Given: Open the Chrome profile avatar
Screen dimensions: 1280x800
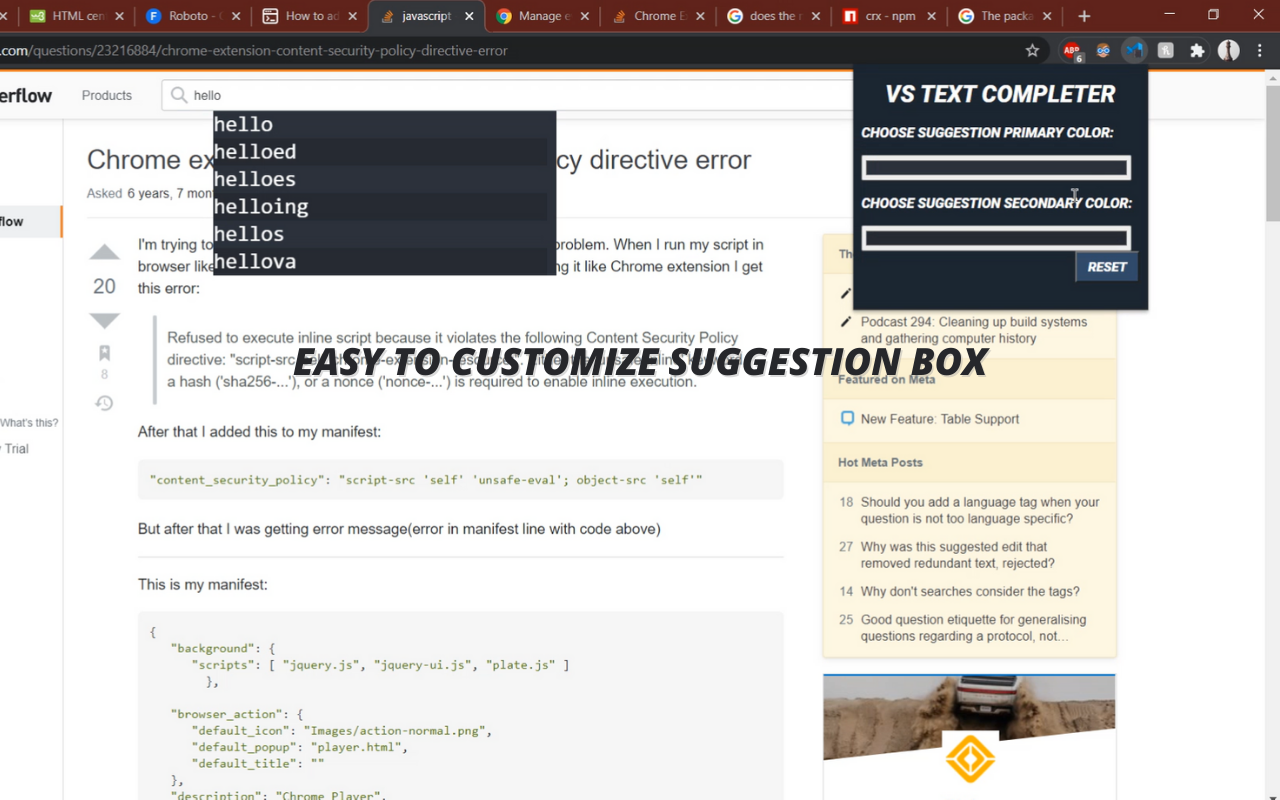Looking at the screenshot, I should (x=1228, y=50).
